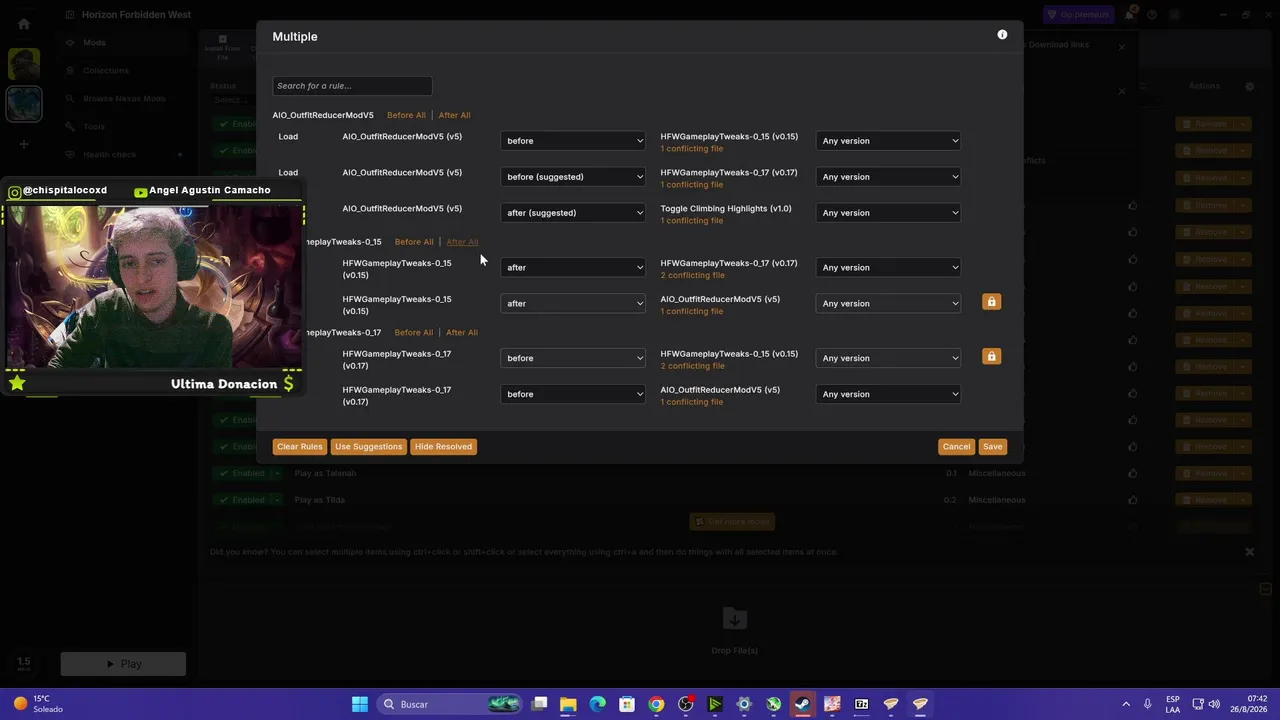Click the Use Suggestions button

coord(368,447)
